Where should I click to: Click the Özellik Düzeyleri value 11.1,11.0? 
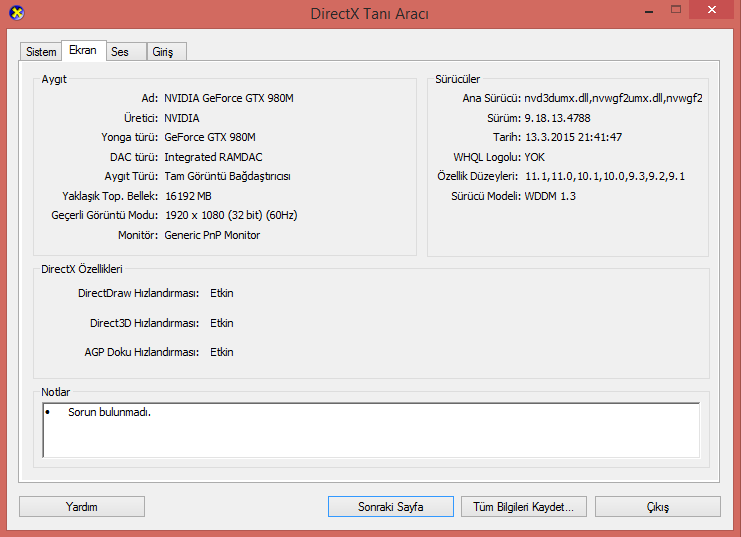[605, 177]
